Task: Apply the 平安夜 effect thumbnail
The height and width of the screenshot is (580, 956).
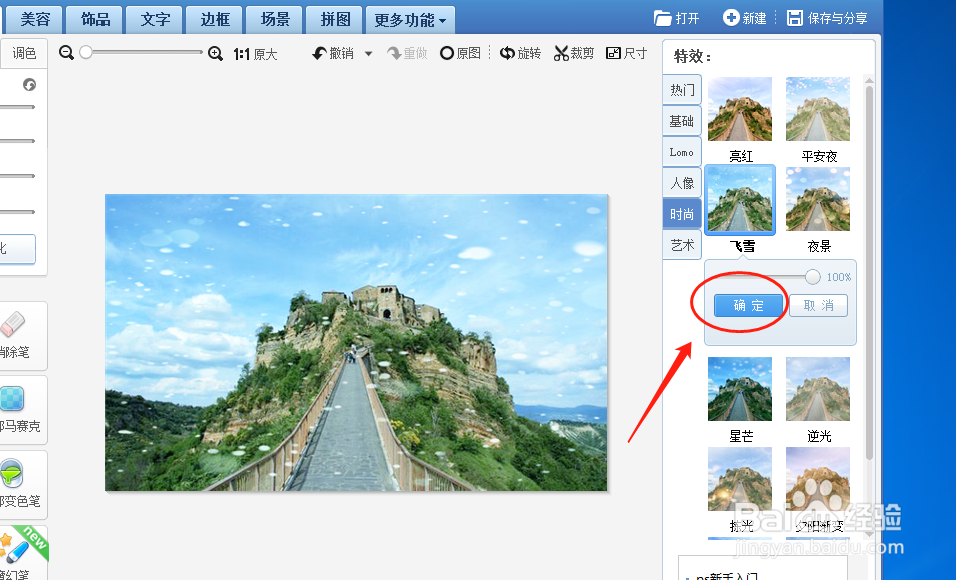Action: click(x=818, y=109)
